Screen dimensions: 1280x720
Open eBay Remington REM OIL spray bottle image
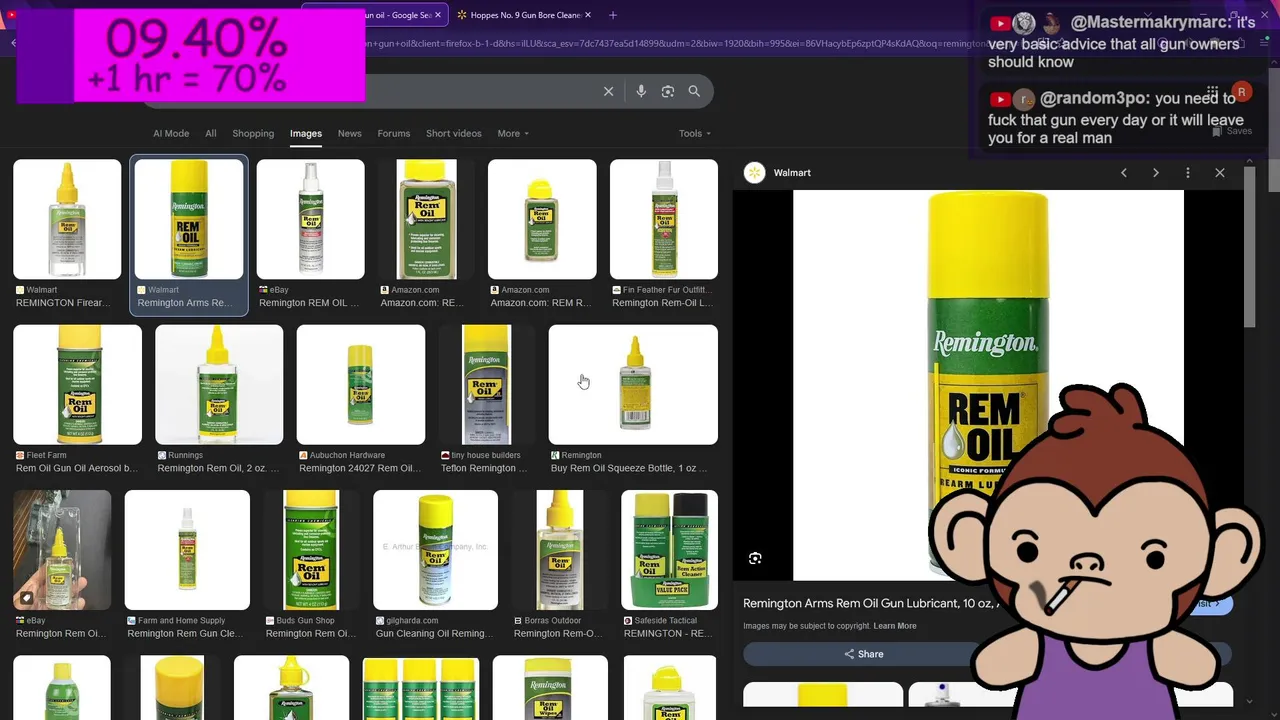(311, 219)
